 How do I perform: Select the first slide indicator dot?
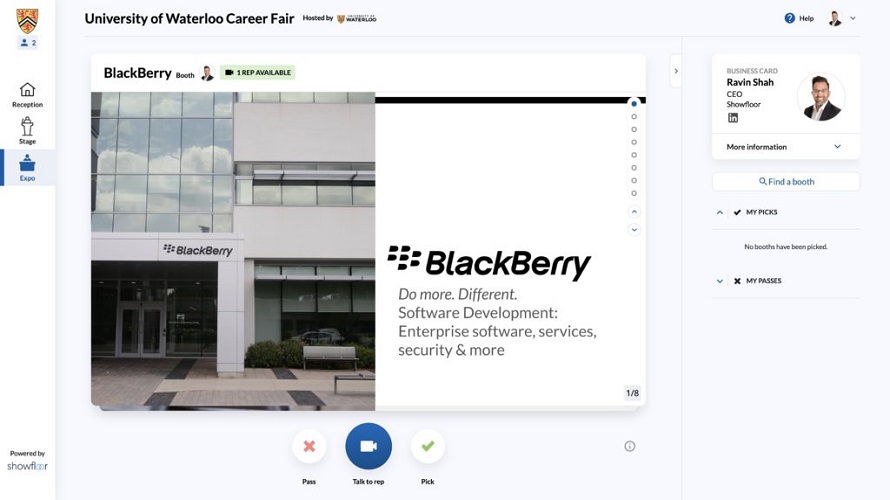(x=634, y=104)
